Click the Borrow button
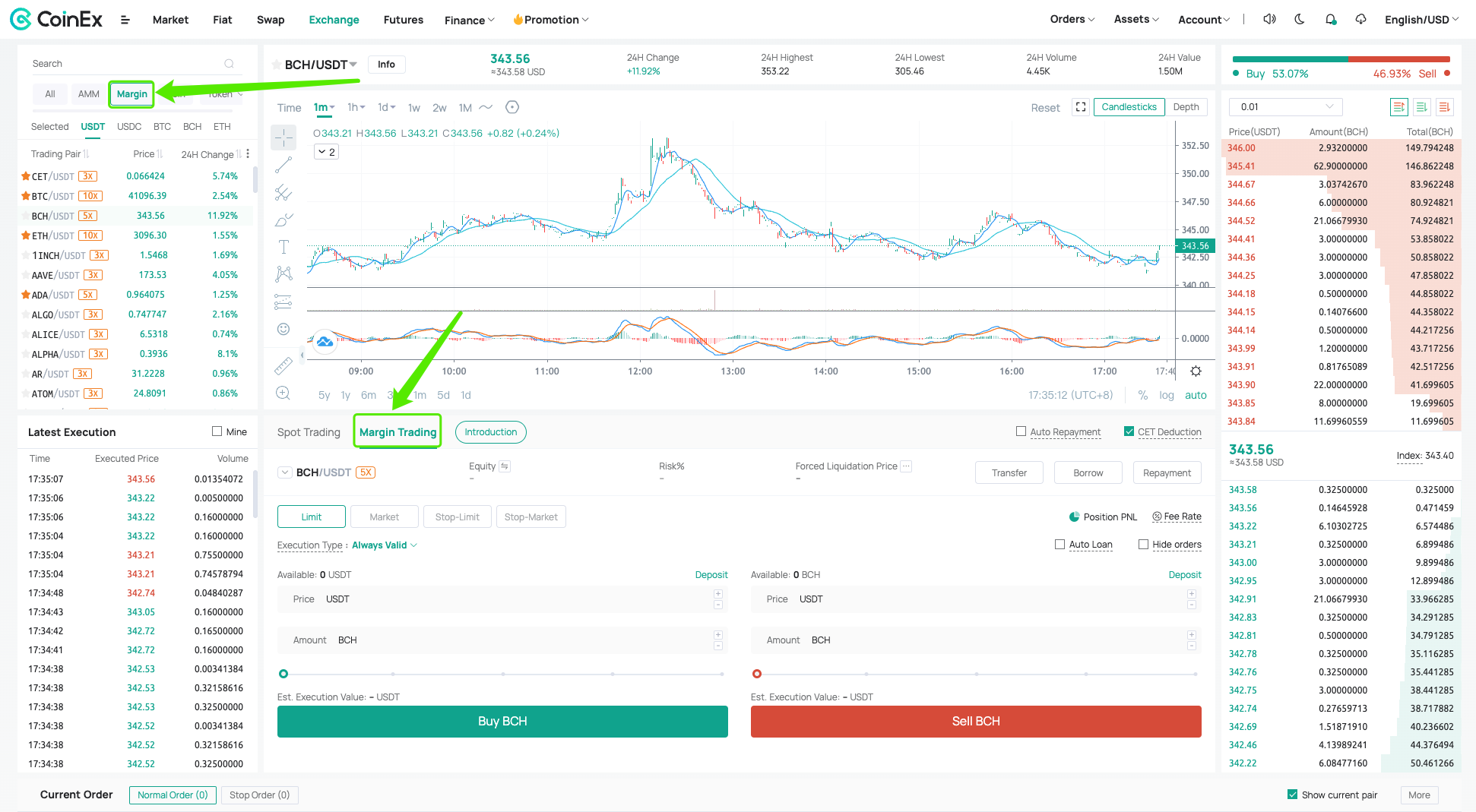Screen dimensions: 1476x812 [1088, 472]
